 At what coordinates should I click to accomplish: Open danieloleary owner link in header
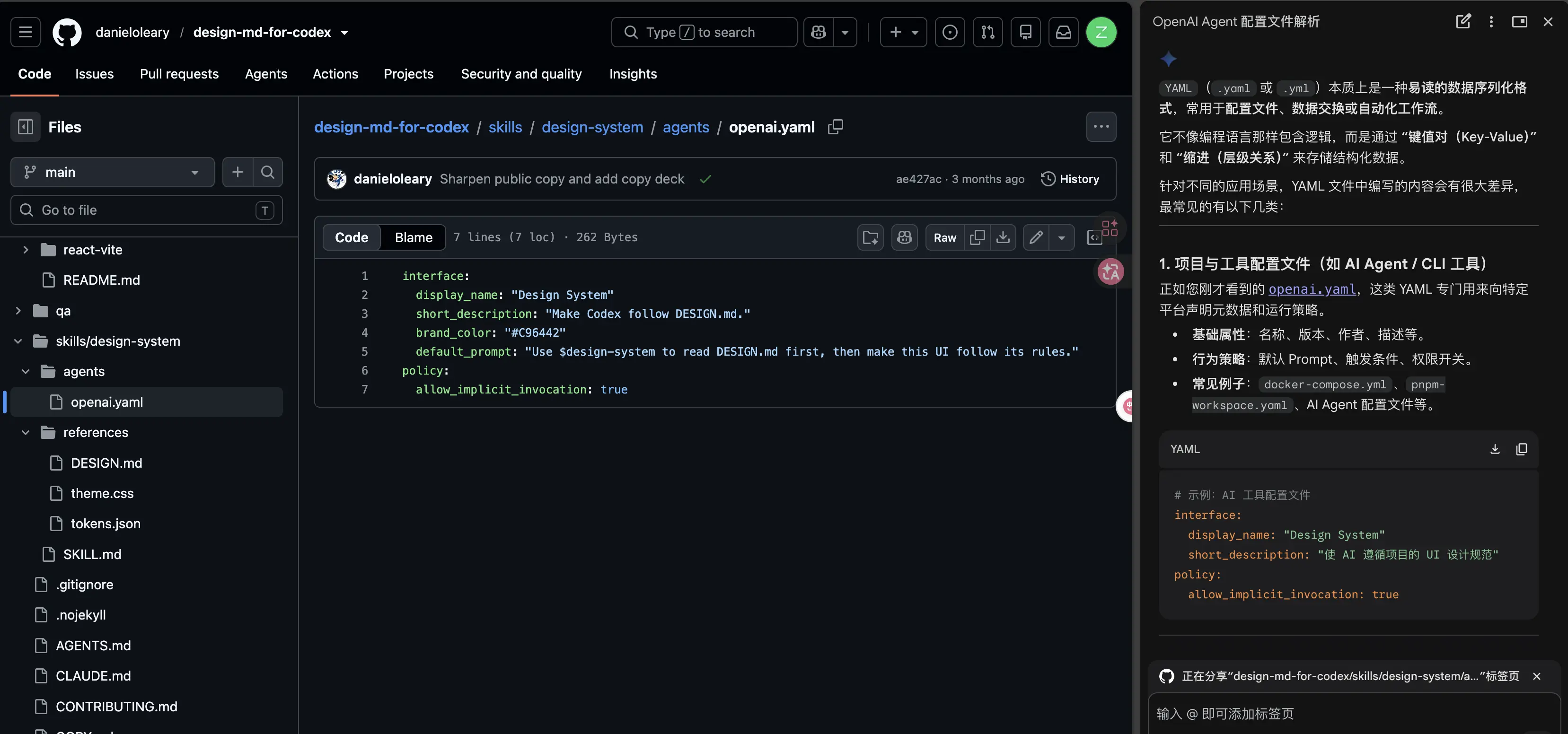coord(132,32)
